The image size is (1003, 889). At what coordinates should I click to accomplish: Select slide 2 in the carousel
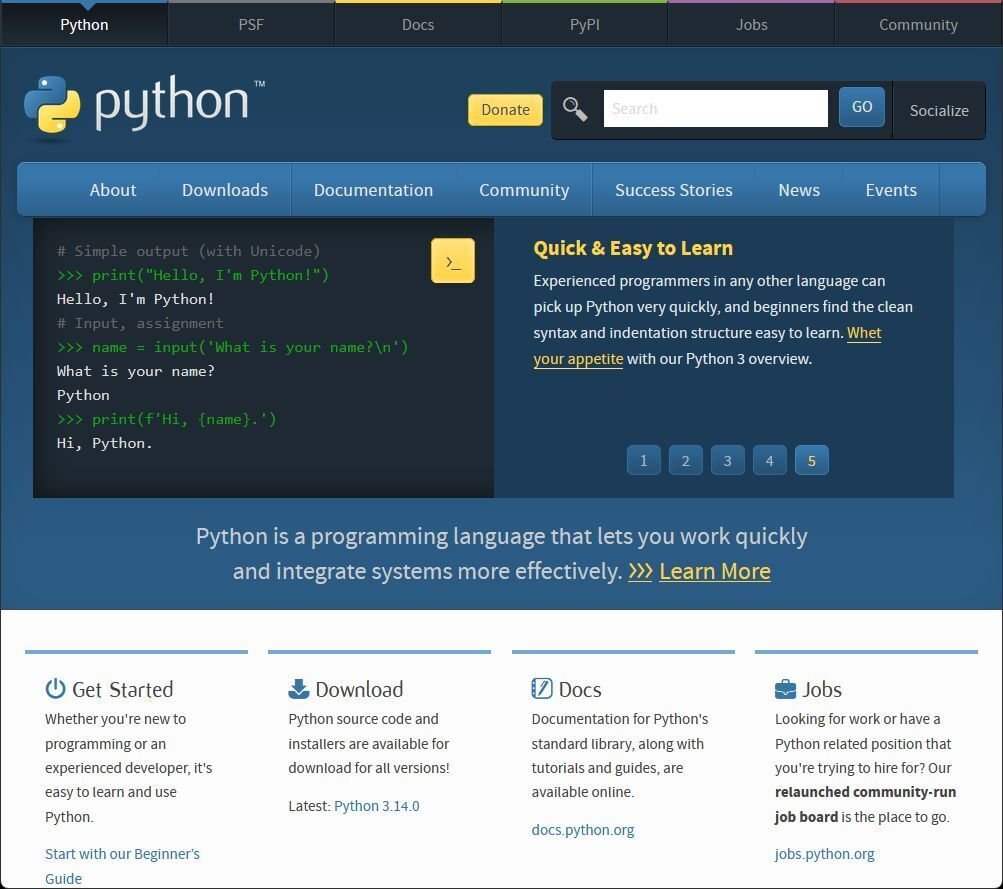(685, 460)
